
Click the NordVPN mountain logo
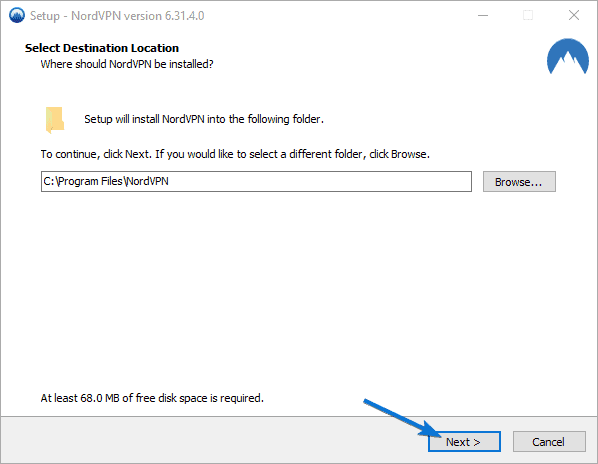[x=567, y=56]
